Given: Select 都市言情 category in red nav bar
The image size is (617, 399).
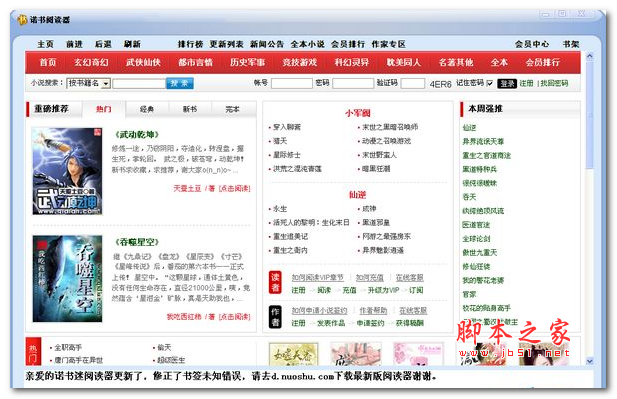Looking at the screenshot, I should tap(196, 63).
